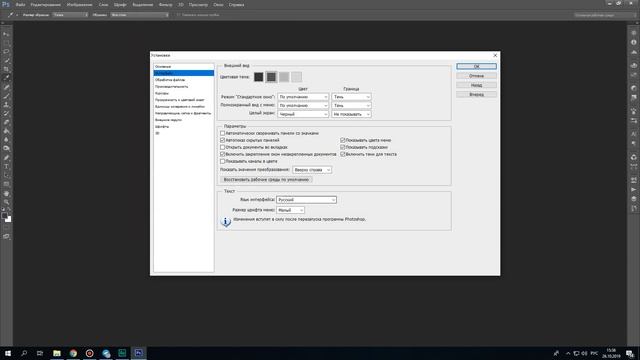This screenshot has width=640, height=360.
Task: Open 'Полноэкранный вид с меню' color dropdown
Action: tap(303, 105)
